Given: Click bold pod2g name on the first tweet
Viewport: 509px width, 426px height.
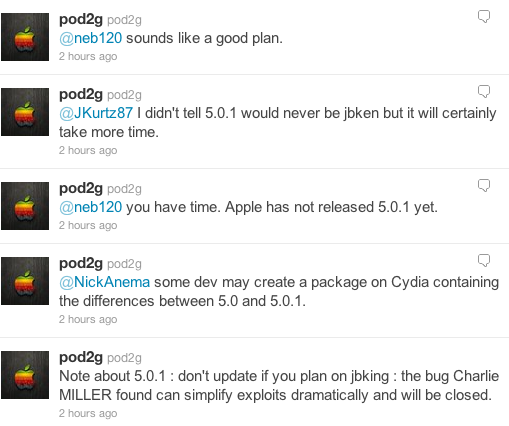Looking at the screenshot, I should tap(81, 20).
